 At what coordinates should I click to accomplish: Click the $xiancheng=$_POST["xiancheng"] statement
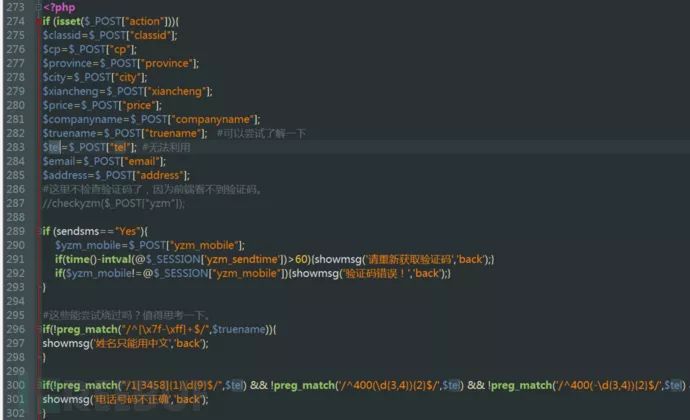pyautogui.click(x=127, y=92)
